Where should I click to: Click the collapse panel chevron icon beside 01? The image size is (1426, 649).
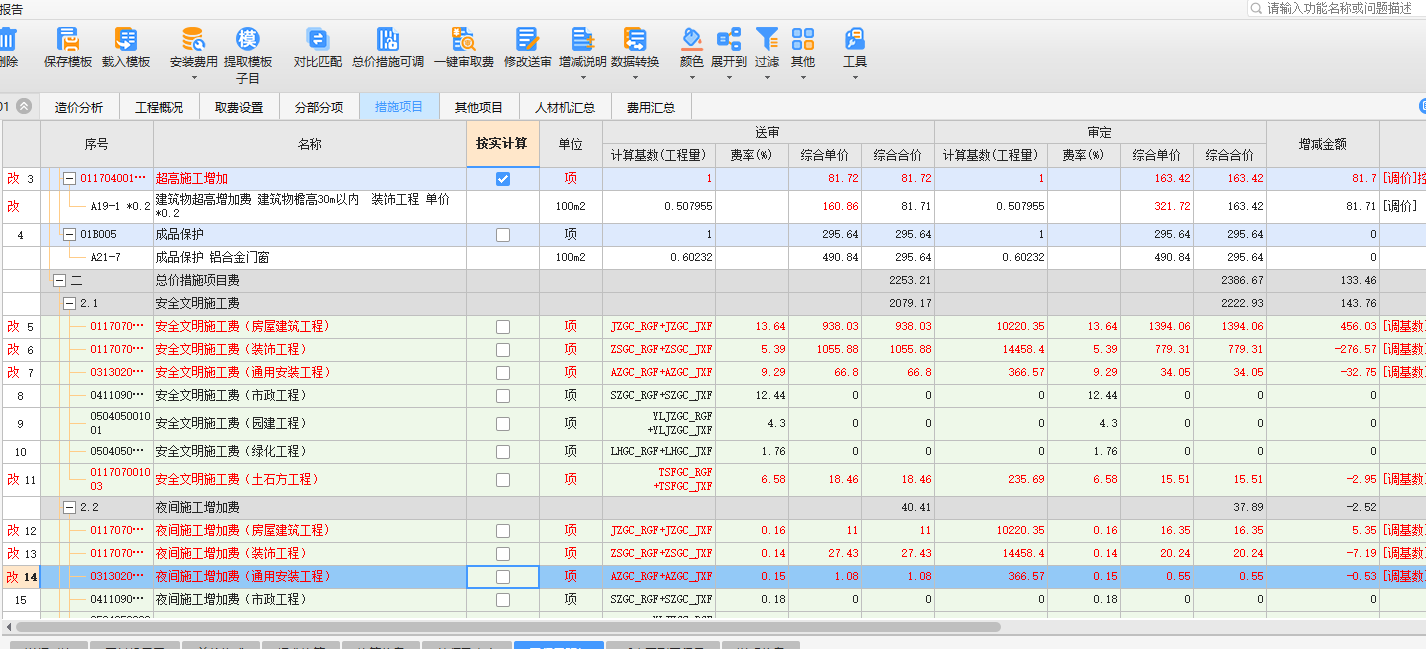(24, 107)
